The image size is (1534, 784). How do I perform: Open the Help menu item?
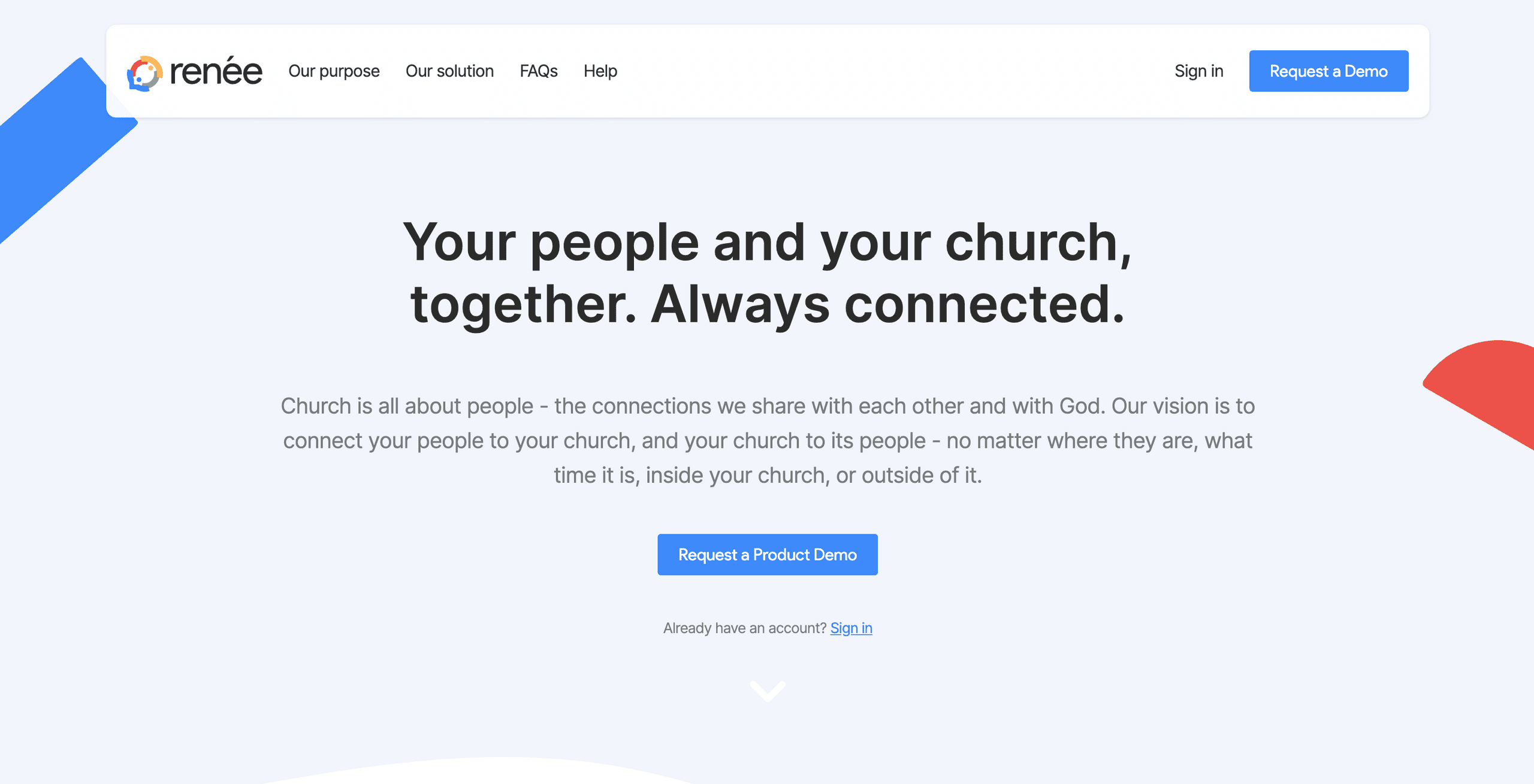[x=600, y=71]
